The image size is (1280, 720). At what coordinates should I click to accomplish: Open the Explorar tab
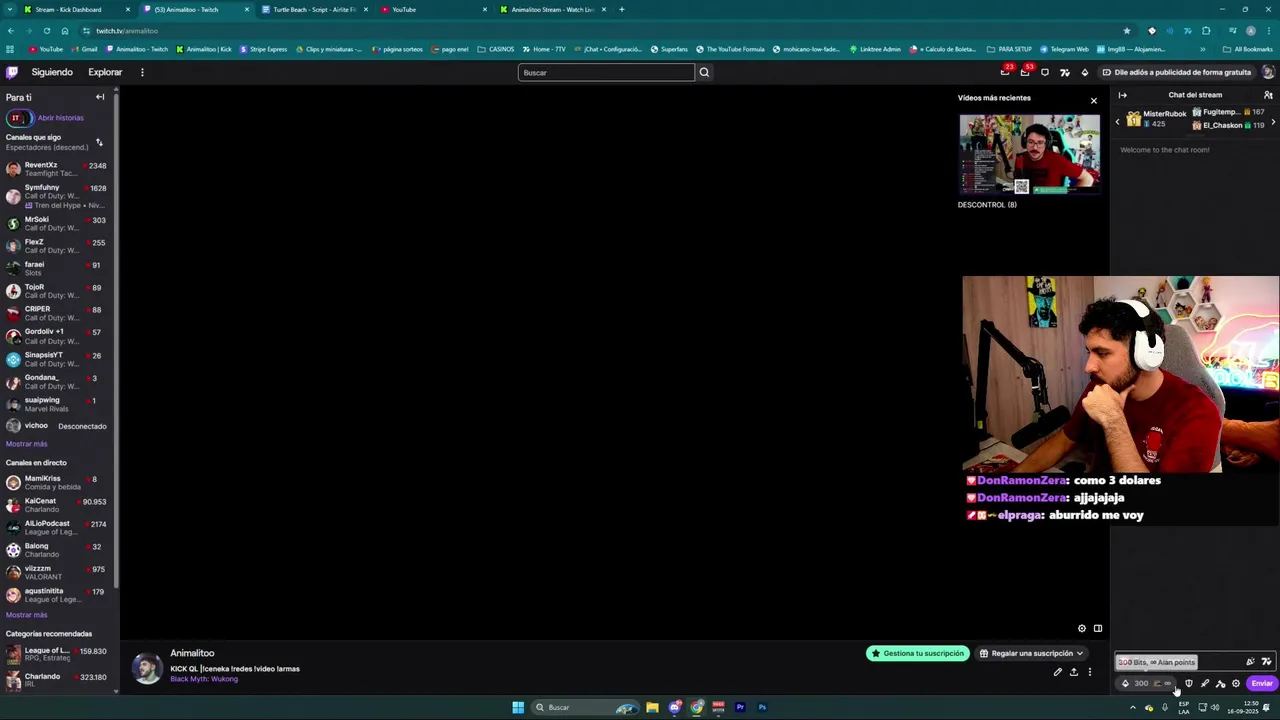[x=105, y=72]
